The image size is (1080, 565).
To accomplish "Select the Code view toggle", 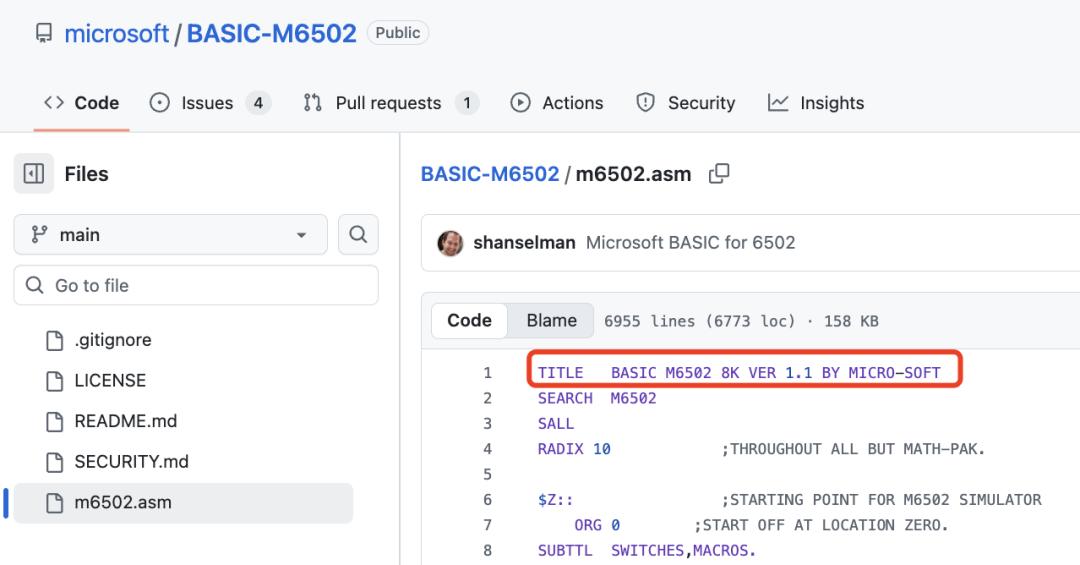I will pos(470,320).
